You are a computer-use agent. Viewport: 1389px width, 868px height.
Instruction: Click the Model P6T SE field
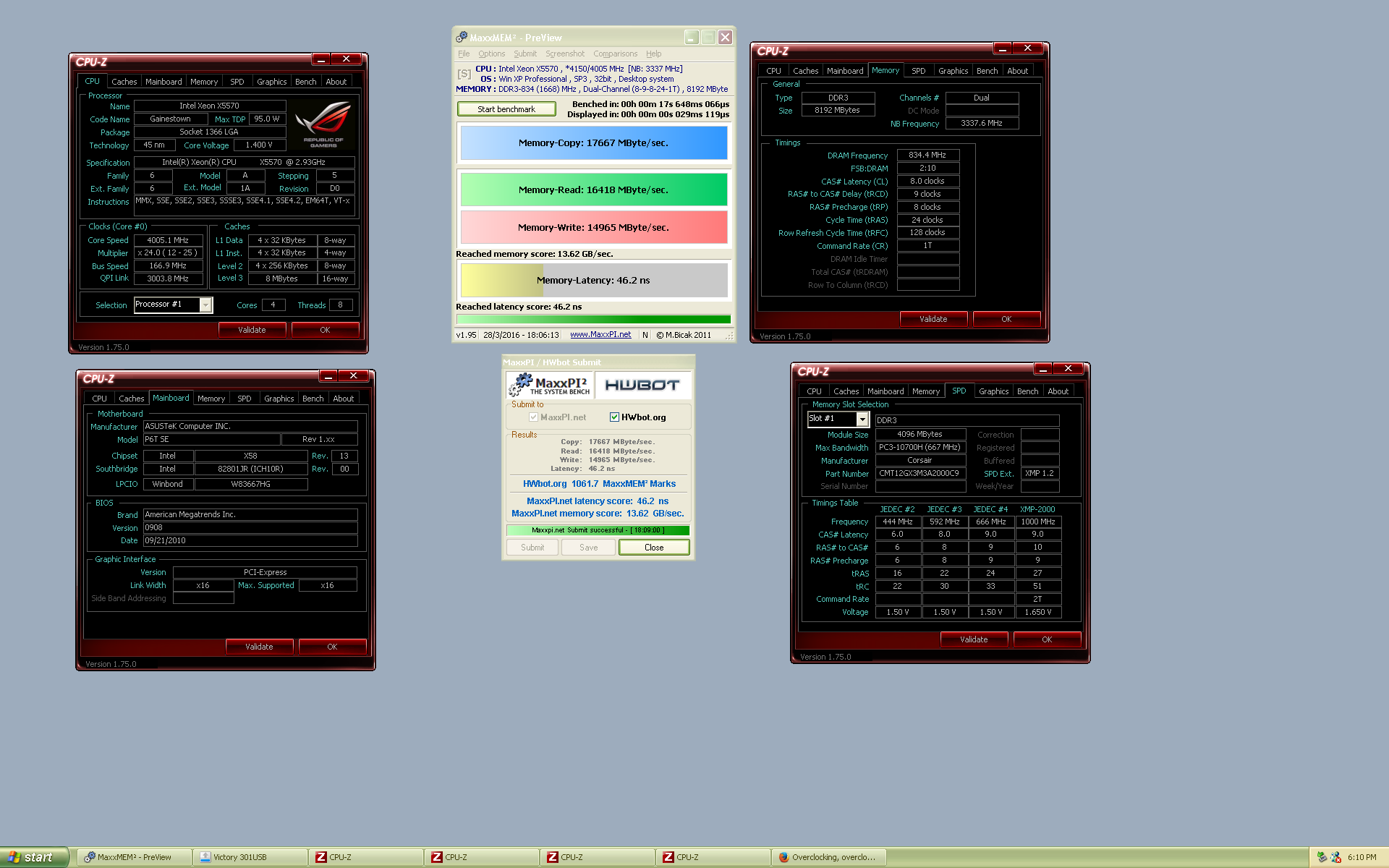pos(211,440)
